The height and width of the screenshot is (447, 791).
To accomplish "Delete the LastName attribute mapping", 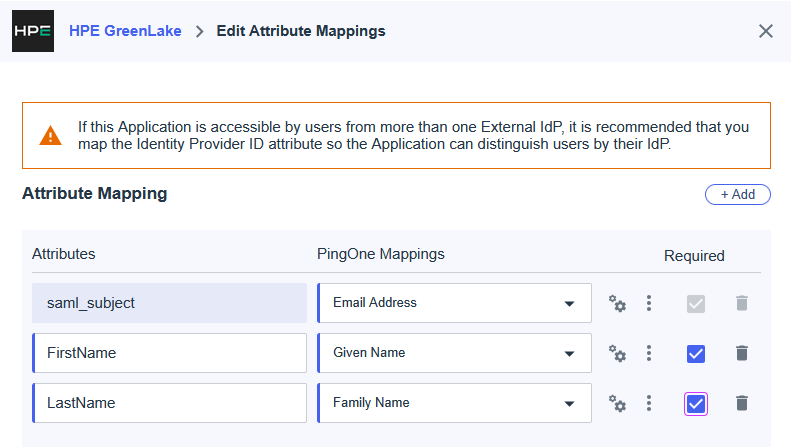I will pos(741,403).
